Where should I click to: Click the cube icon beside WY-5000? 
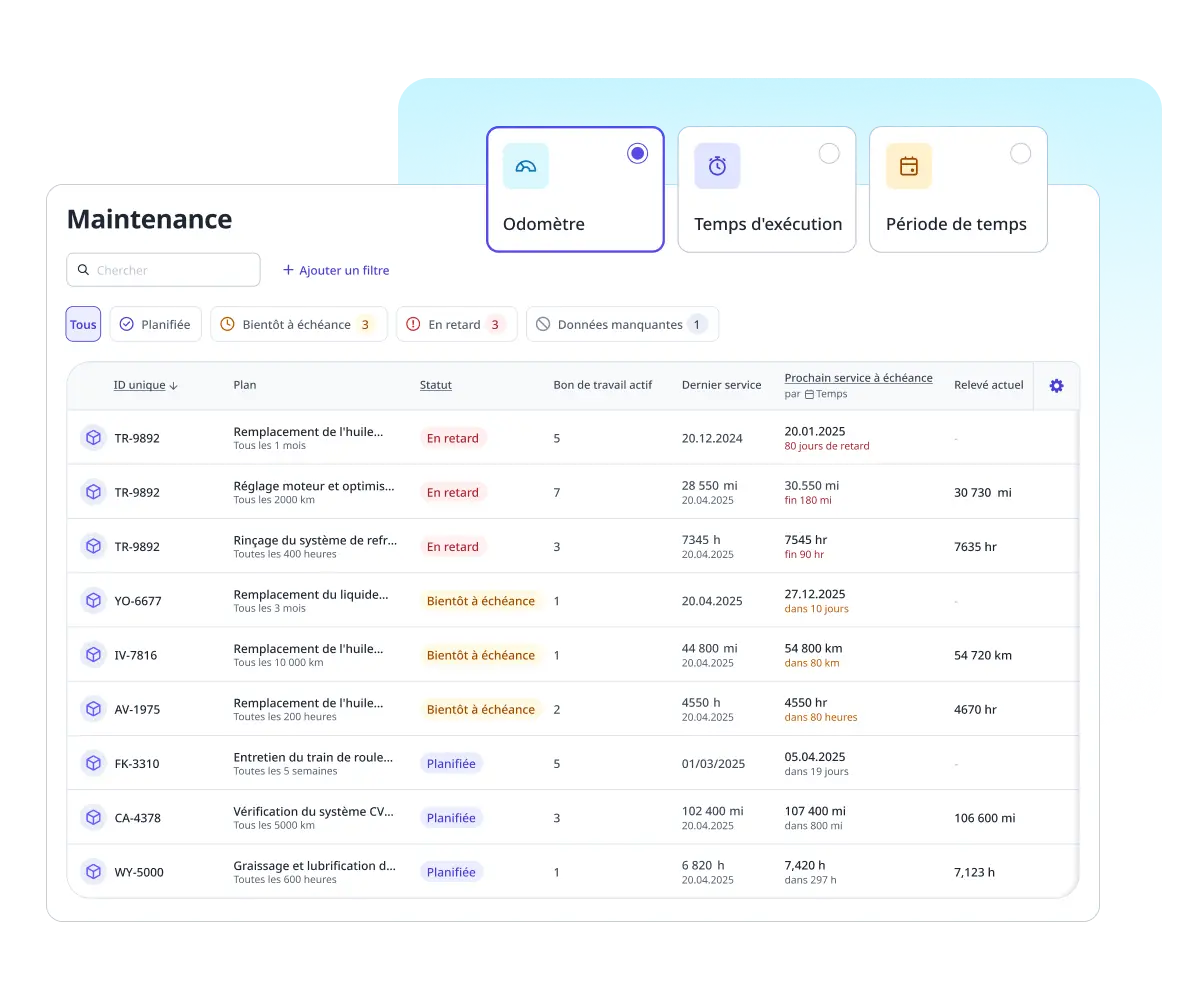click(x=93, y=872)
